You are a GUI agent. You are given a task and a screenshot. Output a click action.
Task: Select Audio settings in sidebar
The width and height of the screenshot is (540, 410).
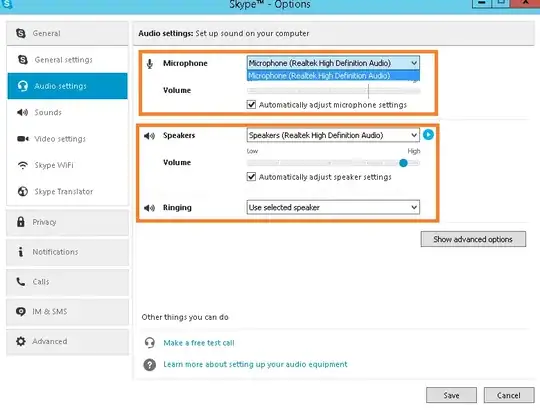(x=67, y=86)
